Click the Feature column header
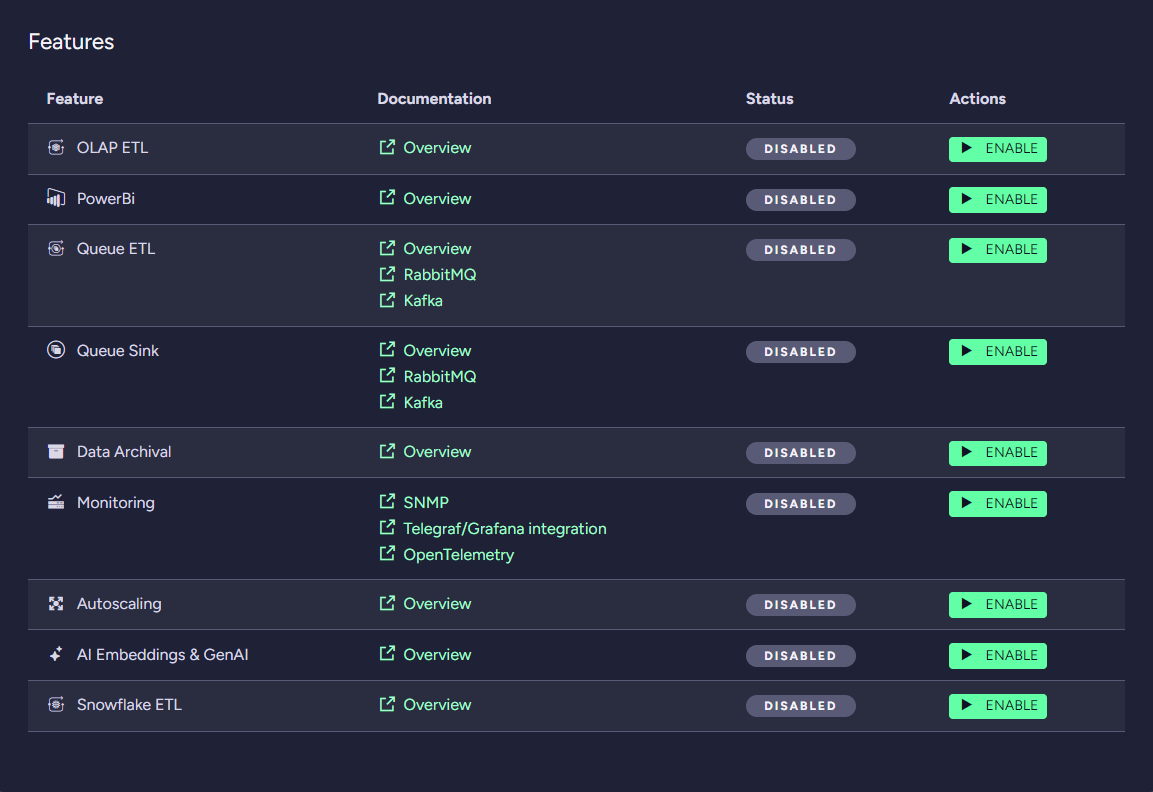This screenshot has width=1153, height=792. (74, 99)
